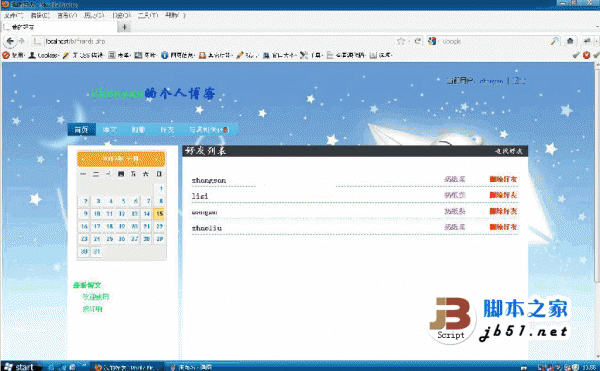Image resolution: width=600 pixels, height=371 pixels.
Task: Open the Disable menu in Web Developer toolbar
Action: click(14, 55)
